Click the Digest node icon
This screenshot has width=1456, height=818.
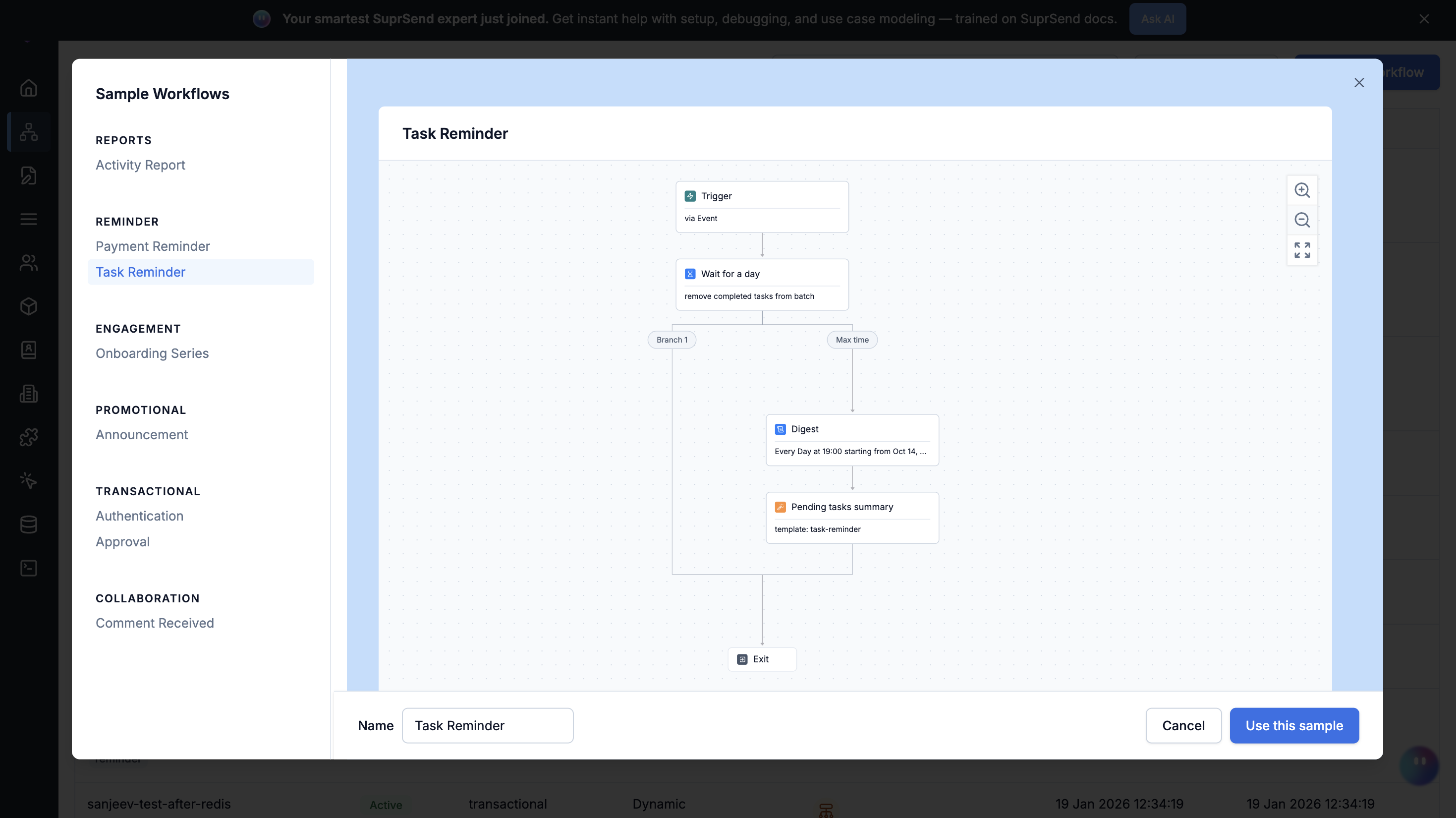pyautogui.click(x=780, y=430)
